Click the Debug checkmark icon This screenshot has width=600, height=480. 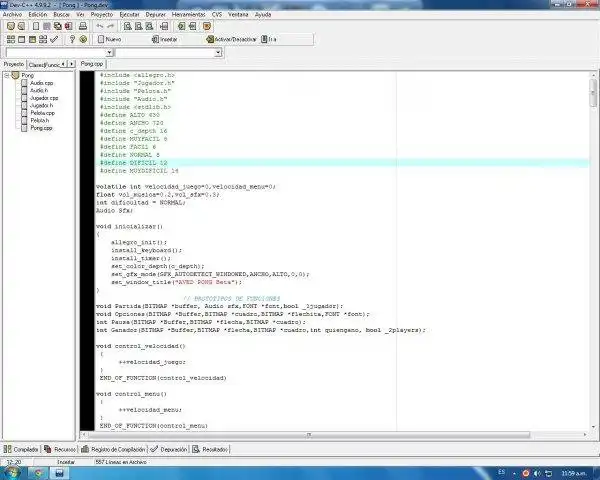click(x=54, y=39)
